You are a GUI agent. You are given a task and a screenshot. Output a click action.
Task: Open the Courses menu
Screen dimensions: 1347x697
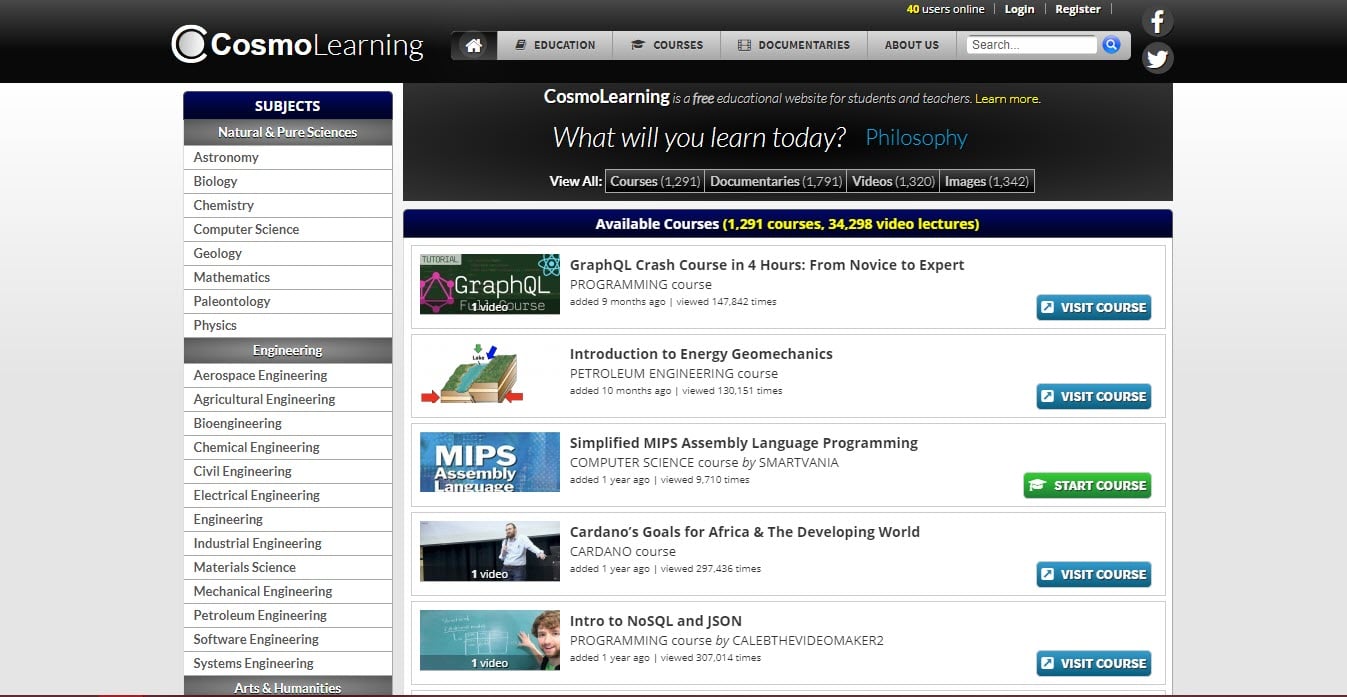coord(666,45)
